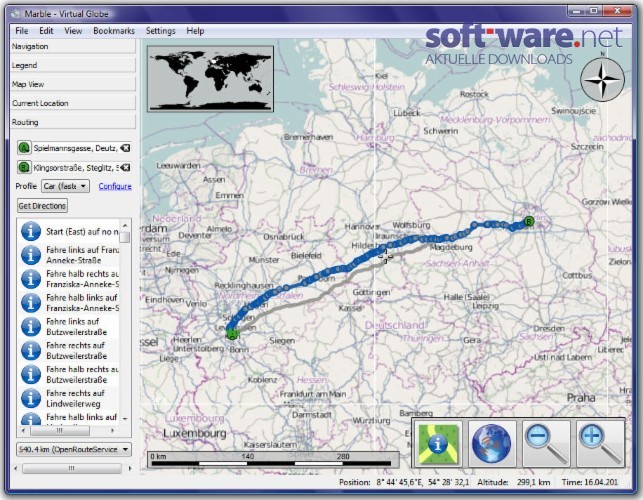Select step 'Fahre halb rechts' Franziska-Anneke

coord(82,279)
